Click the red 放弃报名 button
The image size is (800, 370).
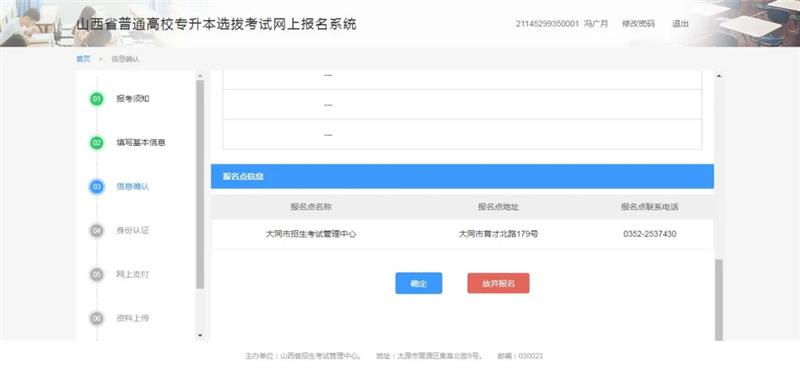coord(498,283)
